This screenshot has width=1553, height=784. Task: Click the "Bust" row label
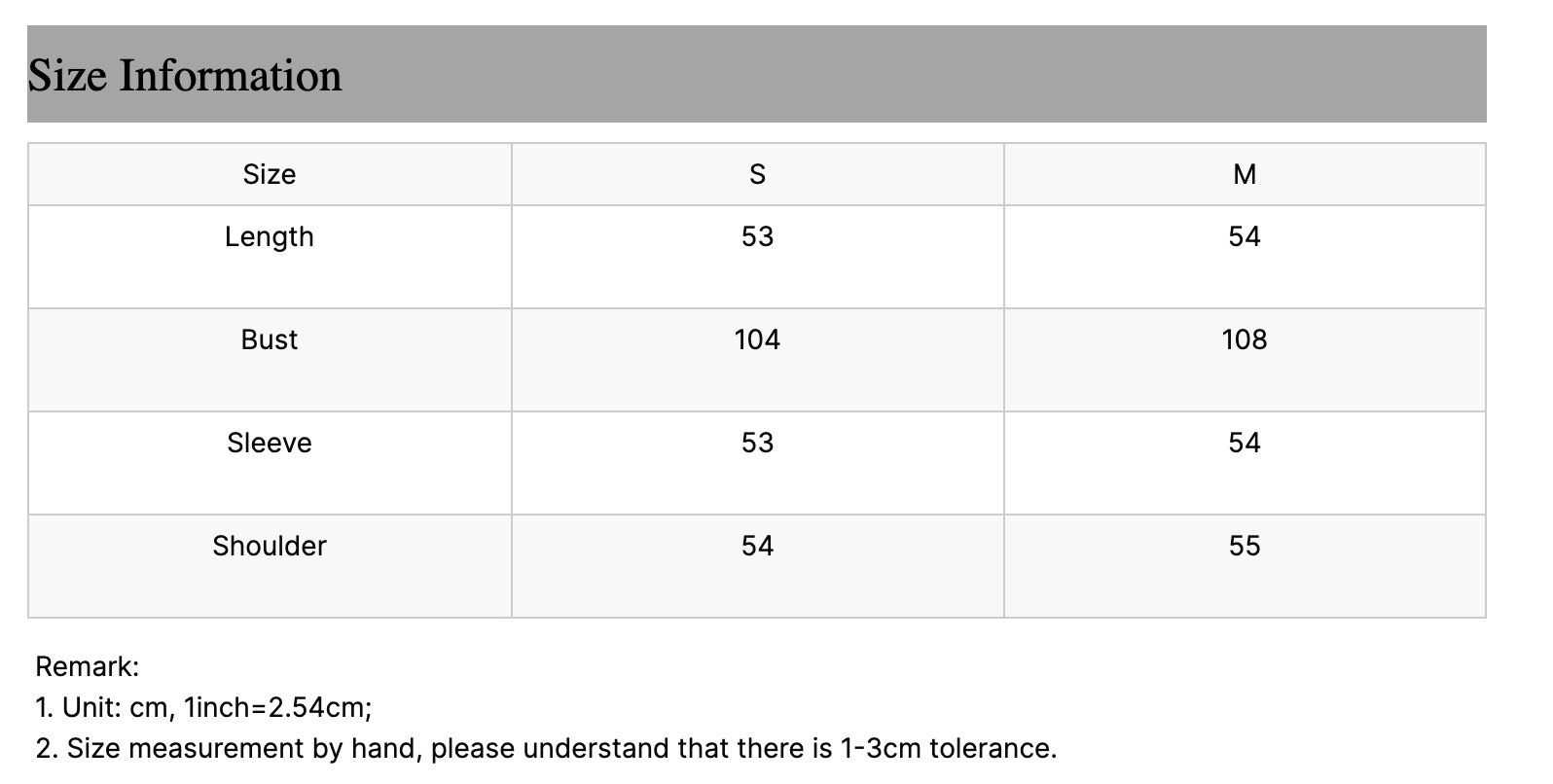[x=270, y=339]
